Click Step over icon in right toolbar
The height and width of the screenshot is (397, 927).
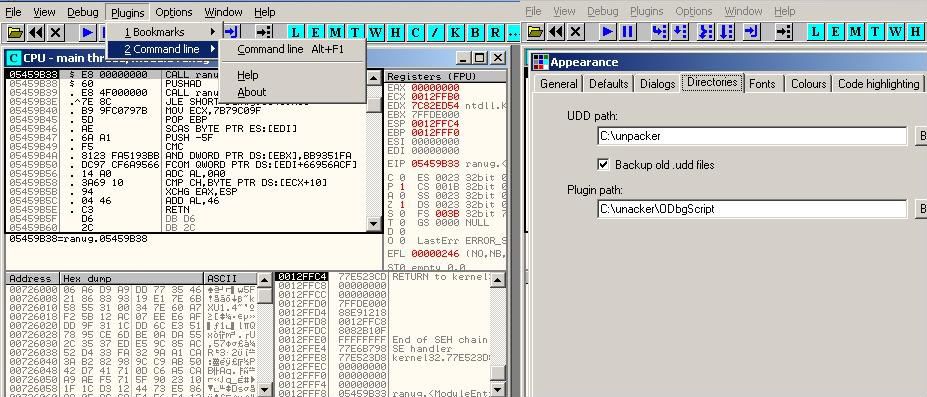point(680,32)
